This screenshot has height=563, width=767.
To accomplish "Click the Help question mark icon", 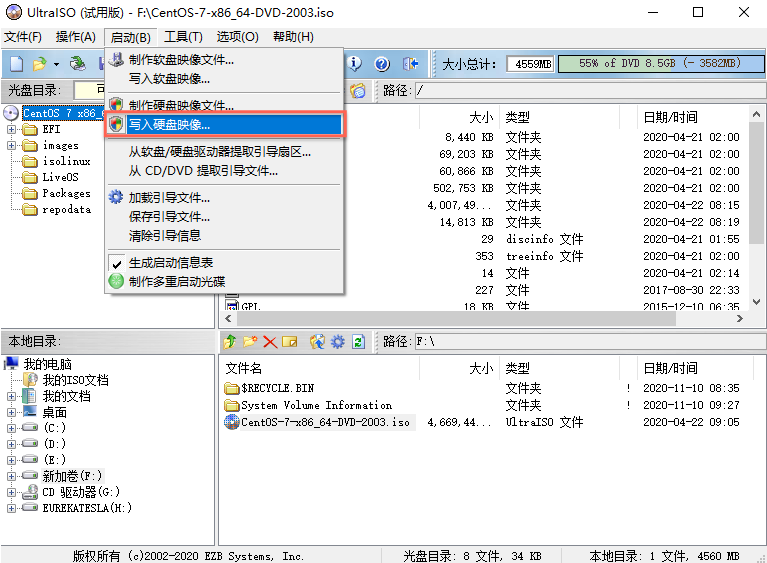I will pyautogui.click(x=382, y=64).
